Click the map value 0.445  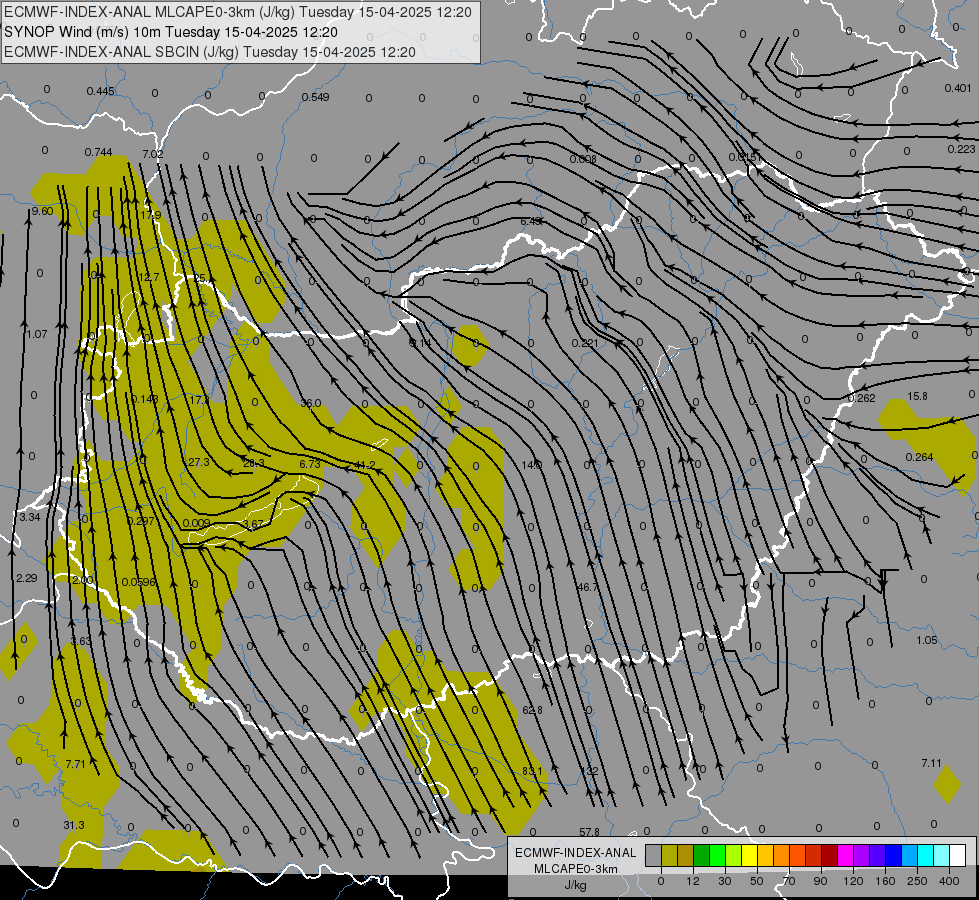(101, 91)
